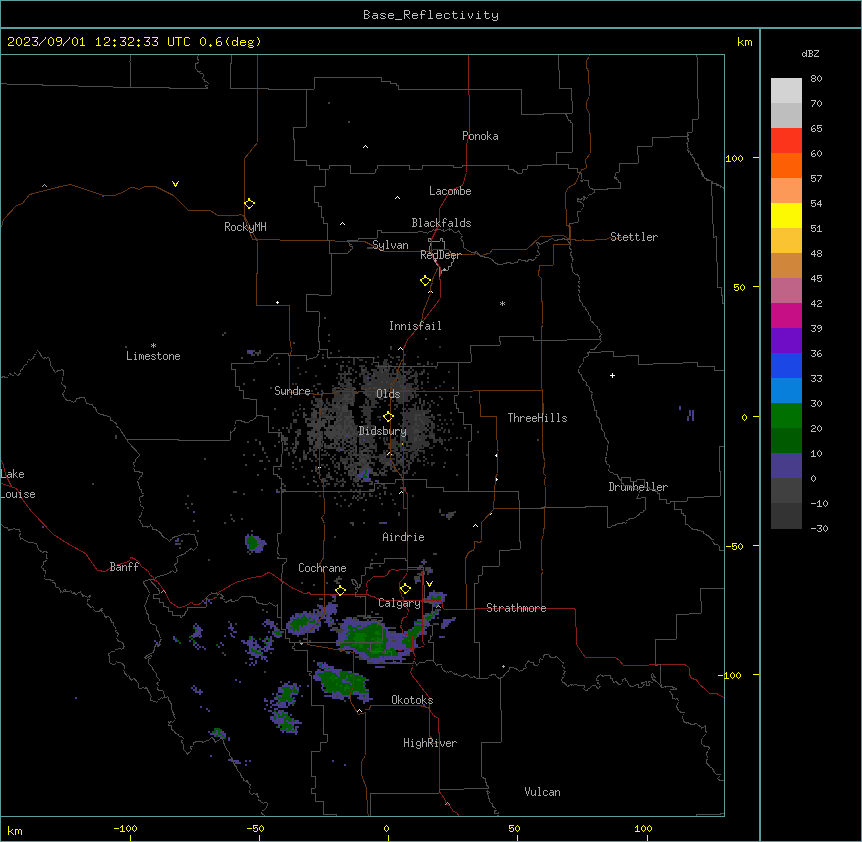Click the yellow diamond marker above Calgary label
The height and width of the screenshot is (842, 862).
pos(405,589)
